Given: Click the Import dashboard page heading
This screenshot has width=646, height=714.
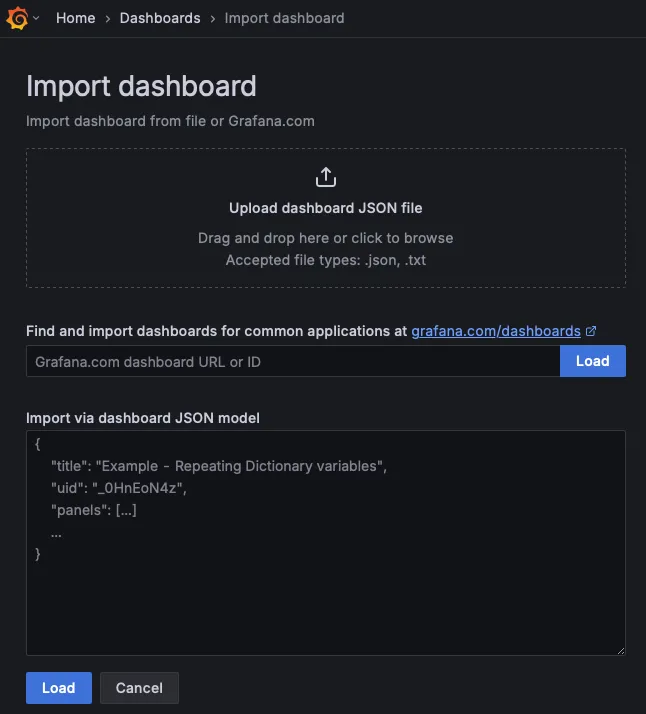Looking at the screenshot, I should pos(141,86).
